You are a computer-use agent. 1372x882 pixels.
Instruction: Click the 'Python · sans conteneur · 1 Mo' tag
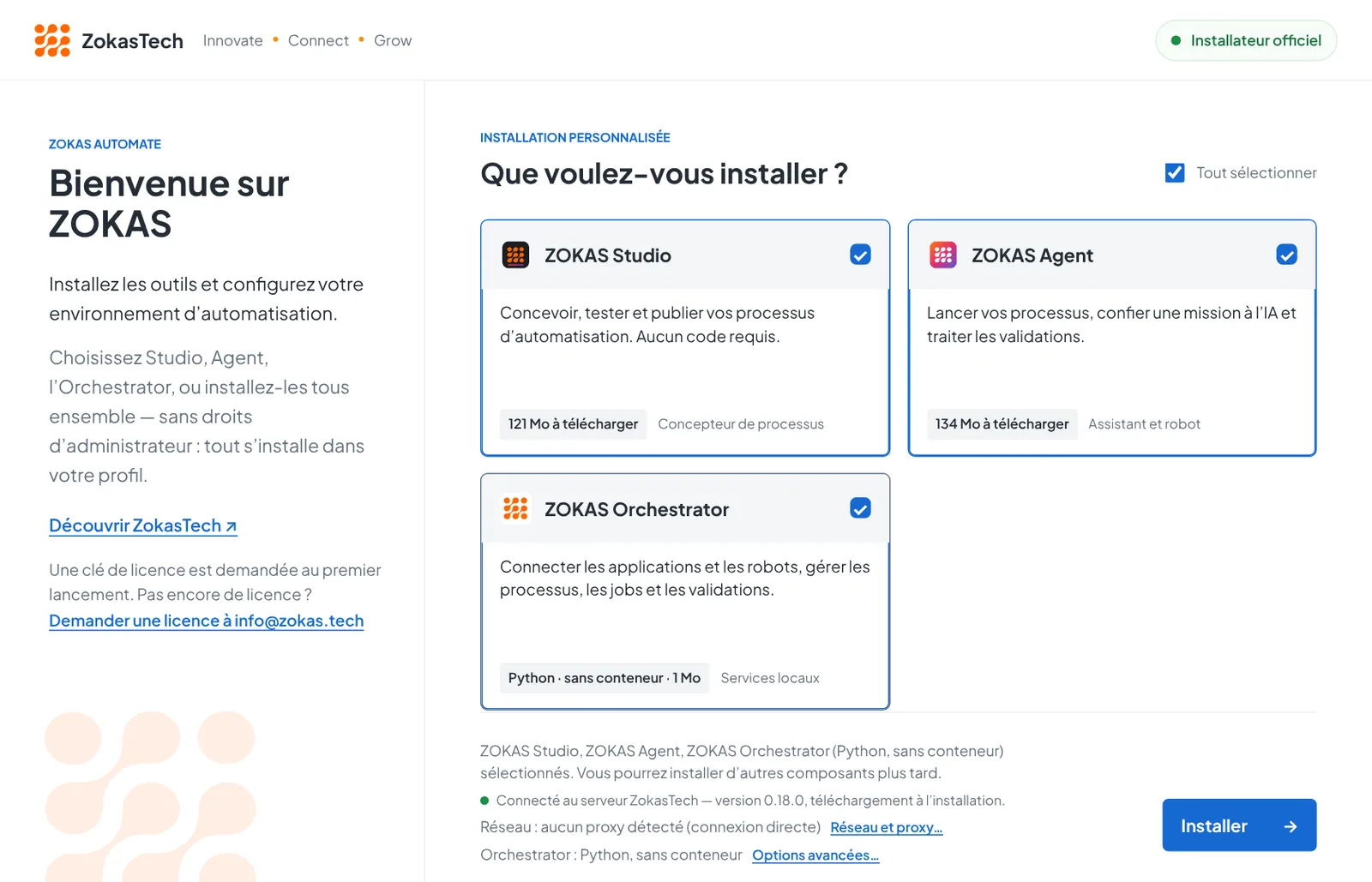click(x=605, y=678)
